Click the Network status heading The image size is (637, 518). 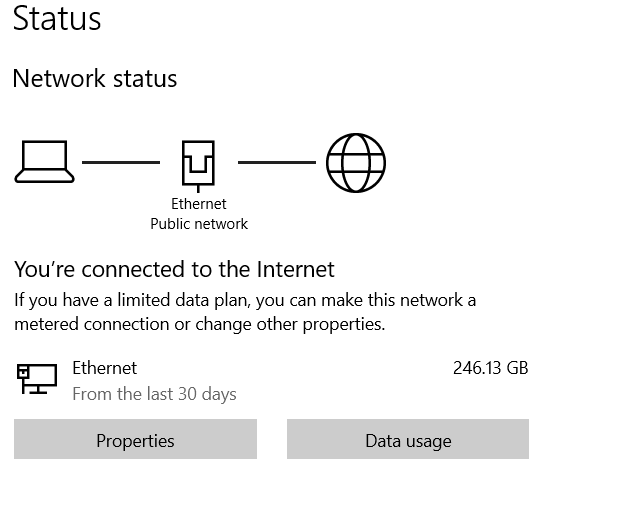[94, 79]
